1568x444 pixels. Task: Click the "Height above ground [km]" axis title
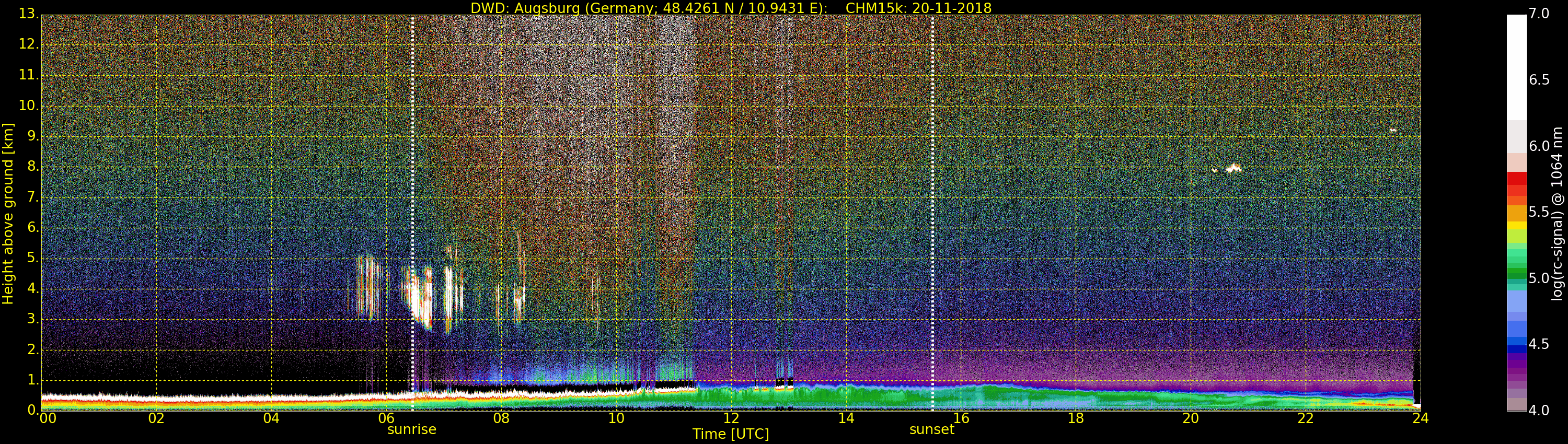(x=8, y=213)
